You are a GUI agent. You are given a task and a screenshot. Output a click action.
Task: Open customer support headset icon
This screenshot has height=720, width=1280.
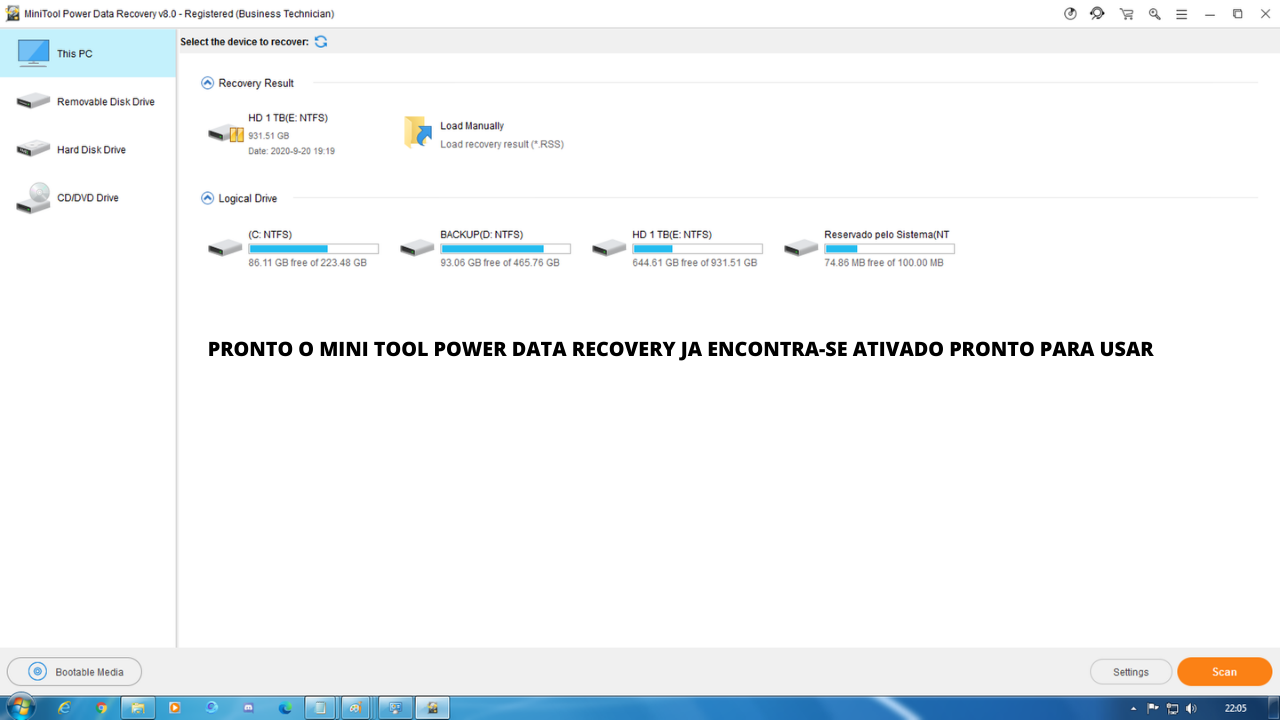click(x=1097, y=14)
